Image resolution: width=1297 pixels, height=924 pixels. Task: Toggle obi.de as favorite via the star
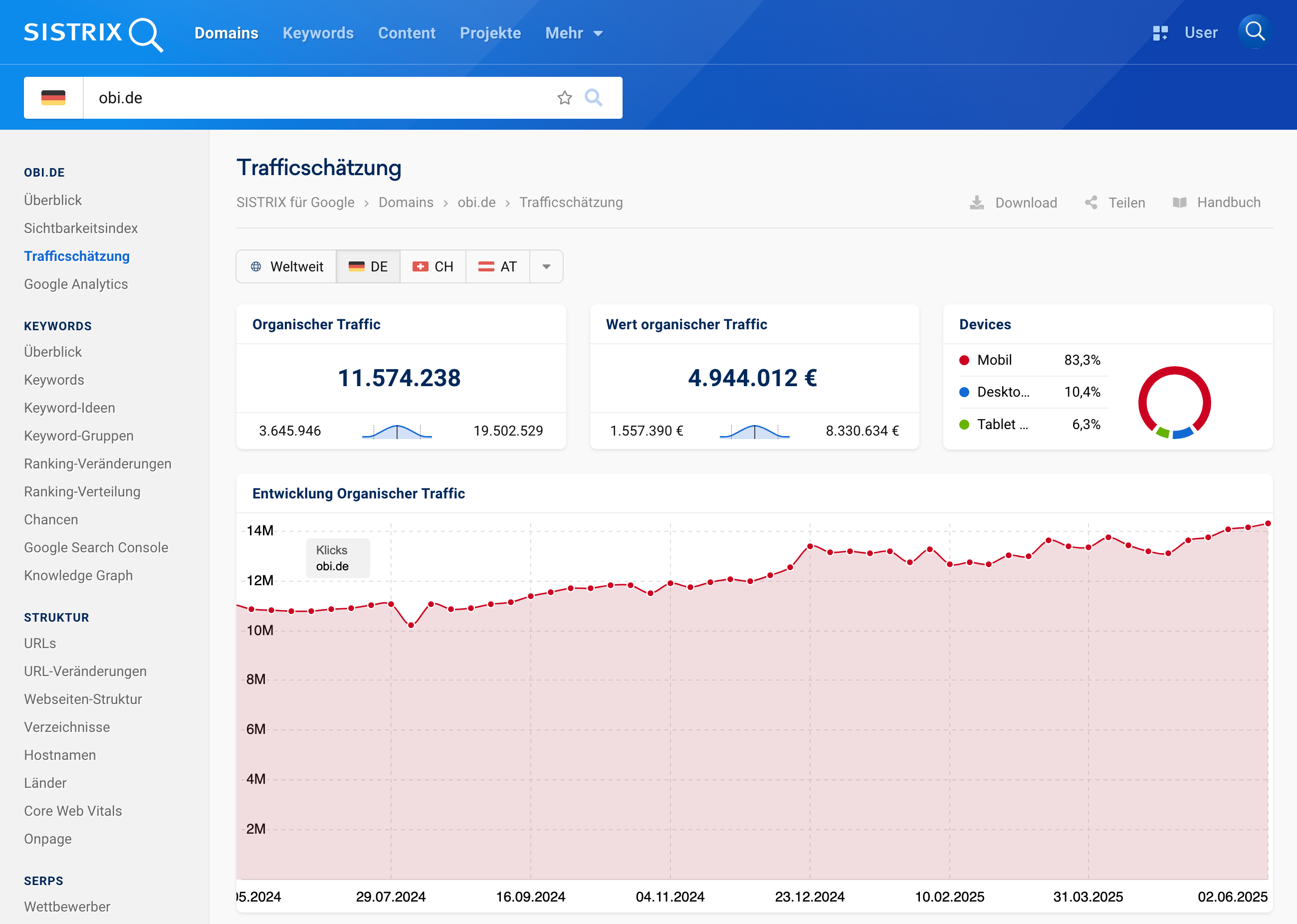point(564,98)
